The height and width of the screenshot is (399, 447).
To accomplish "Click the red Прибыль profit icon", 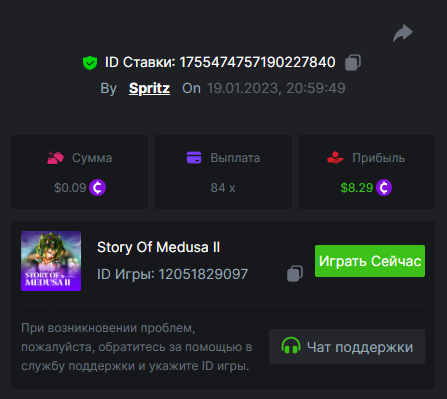I will pyautogui.click(x=335, y=158).
